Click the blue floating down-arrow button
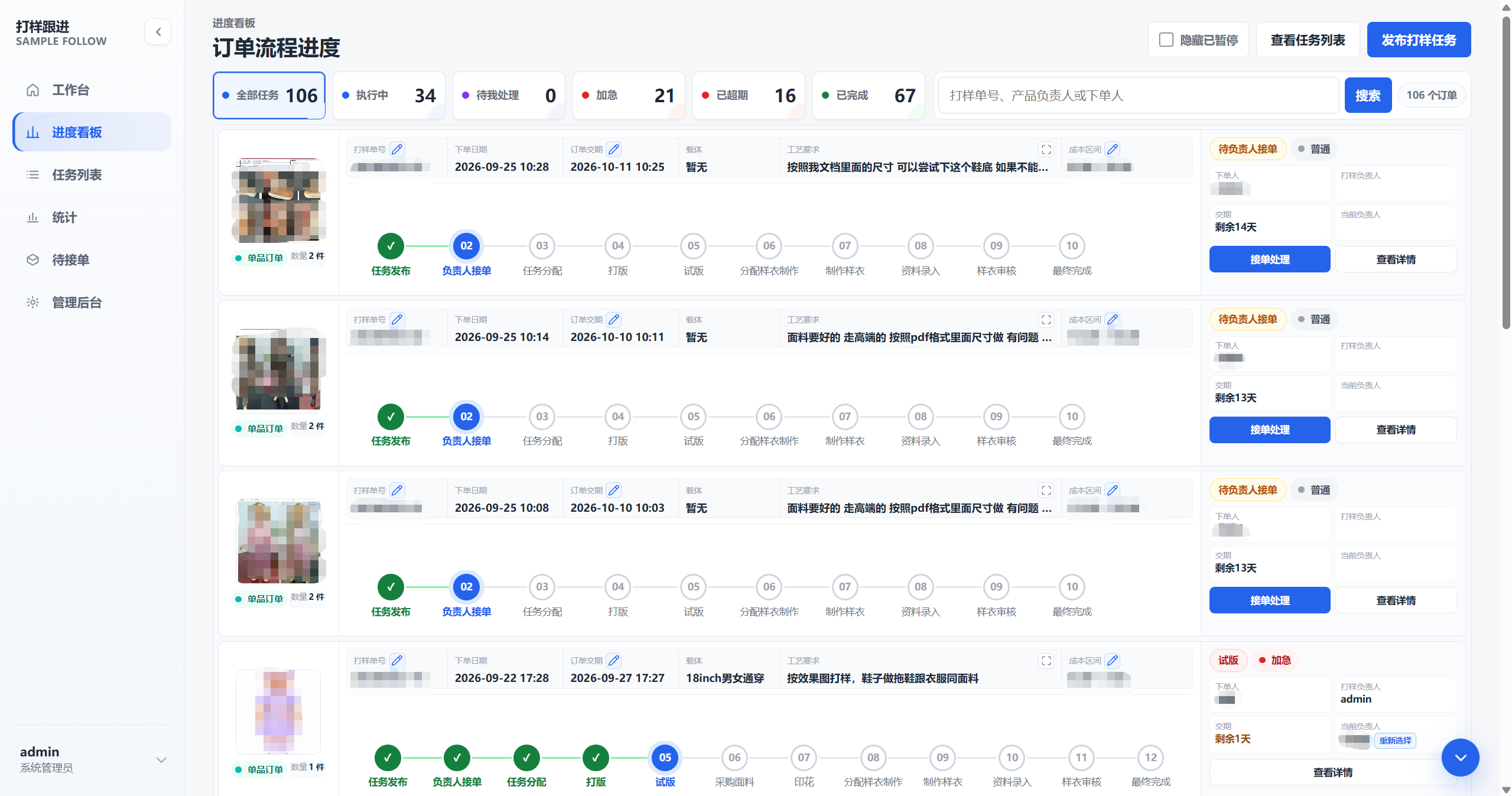 pos(1460,758)
